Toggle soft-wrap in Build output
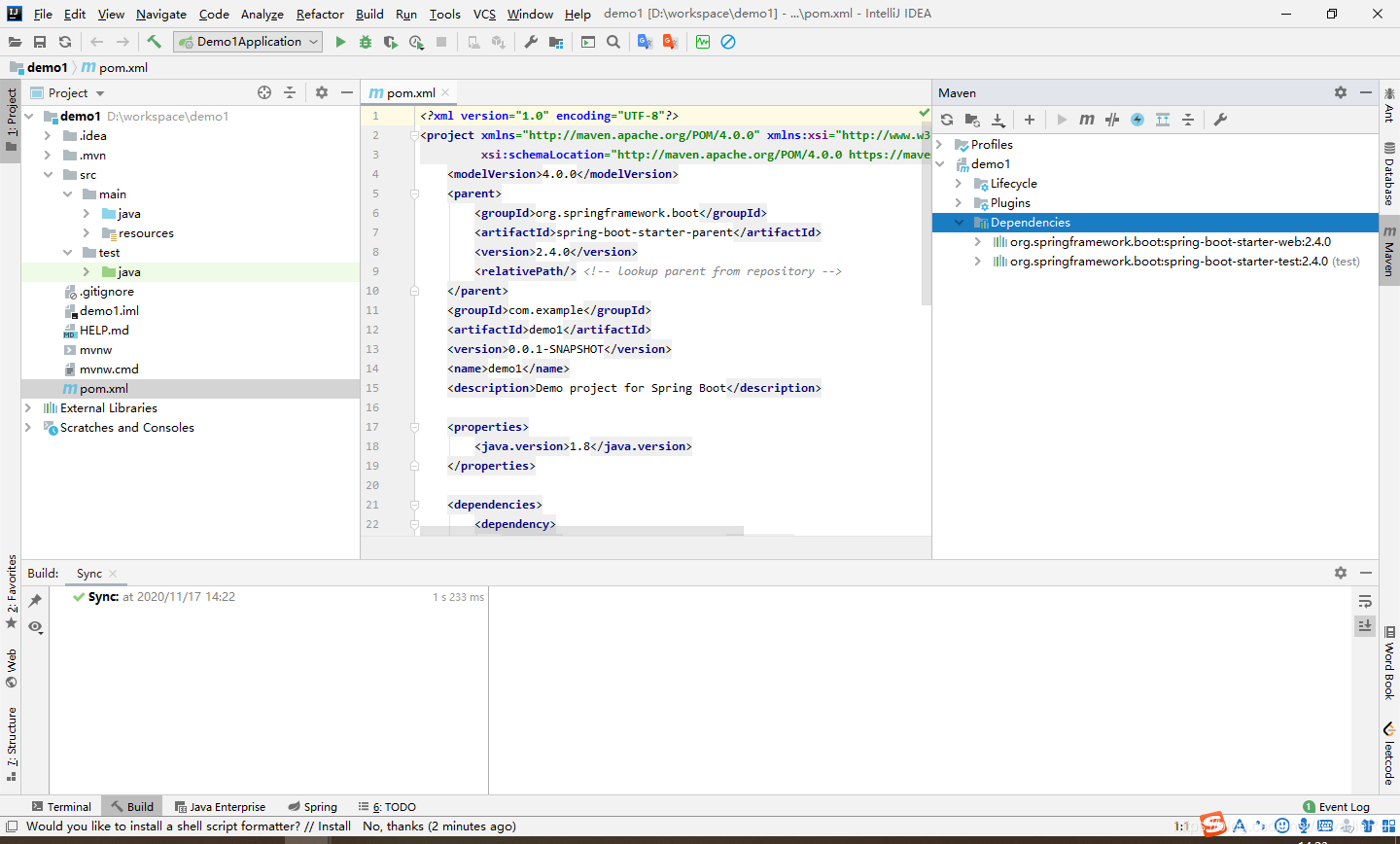This screenshot has width=1400, height=844. (x=1365, y=601)
